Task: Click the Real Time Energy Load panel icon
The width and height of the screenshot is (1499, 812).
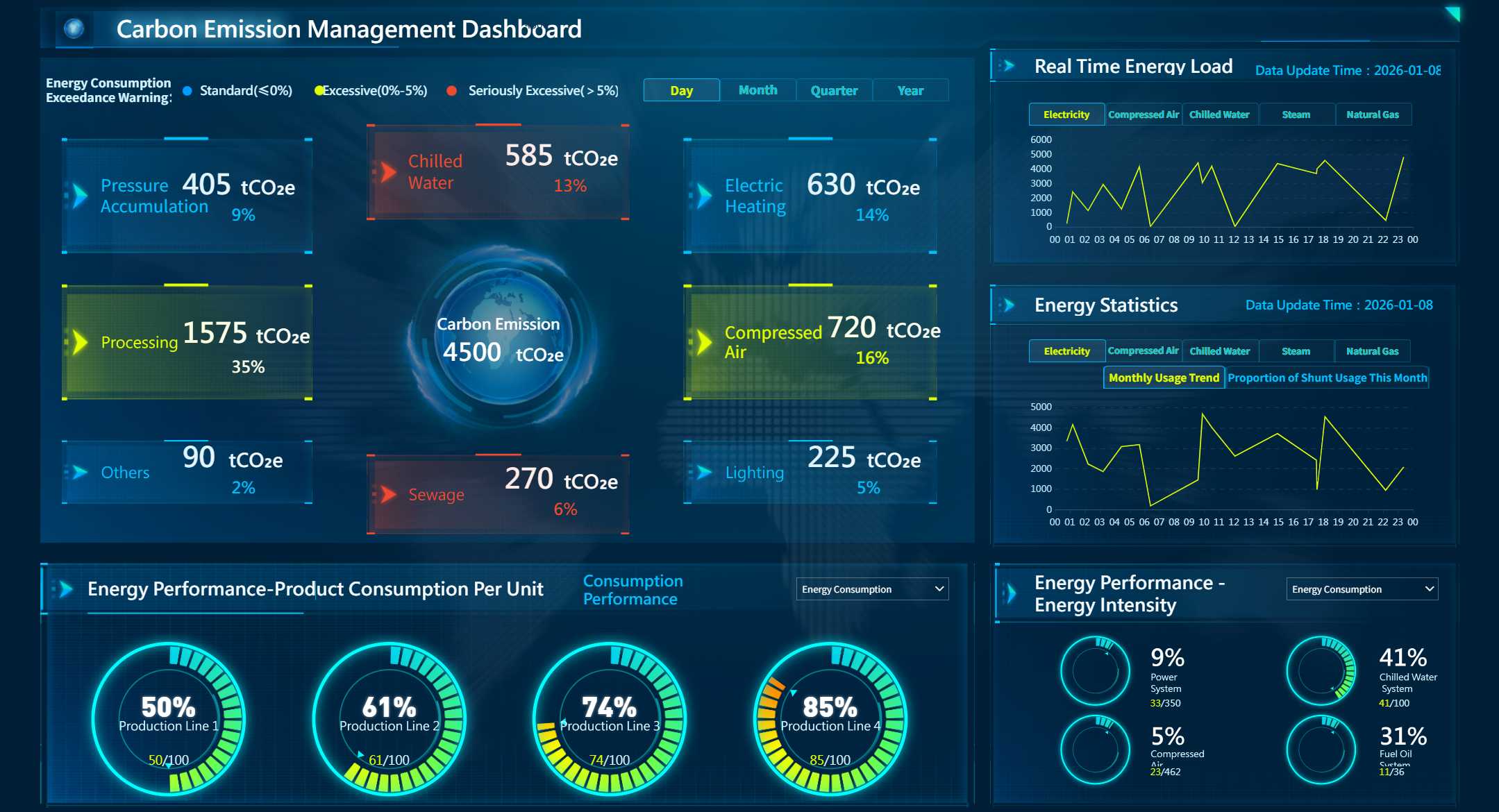Action: coord(1006,66)
